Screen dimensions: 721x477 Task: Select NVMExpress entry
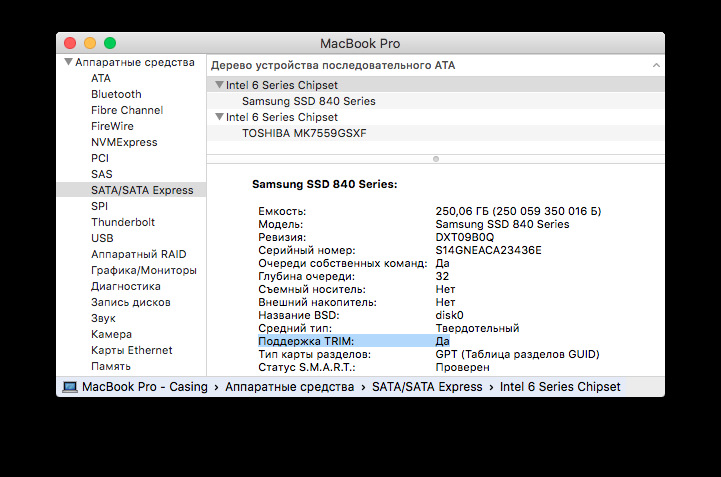[x=124, y=142]
